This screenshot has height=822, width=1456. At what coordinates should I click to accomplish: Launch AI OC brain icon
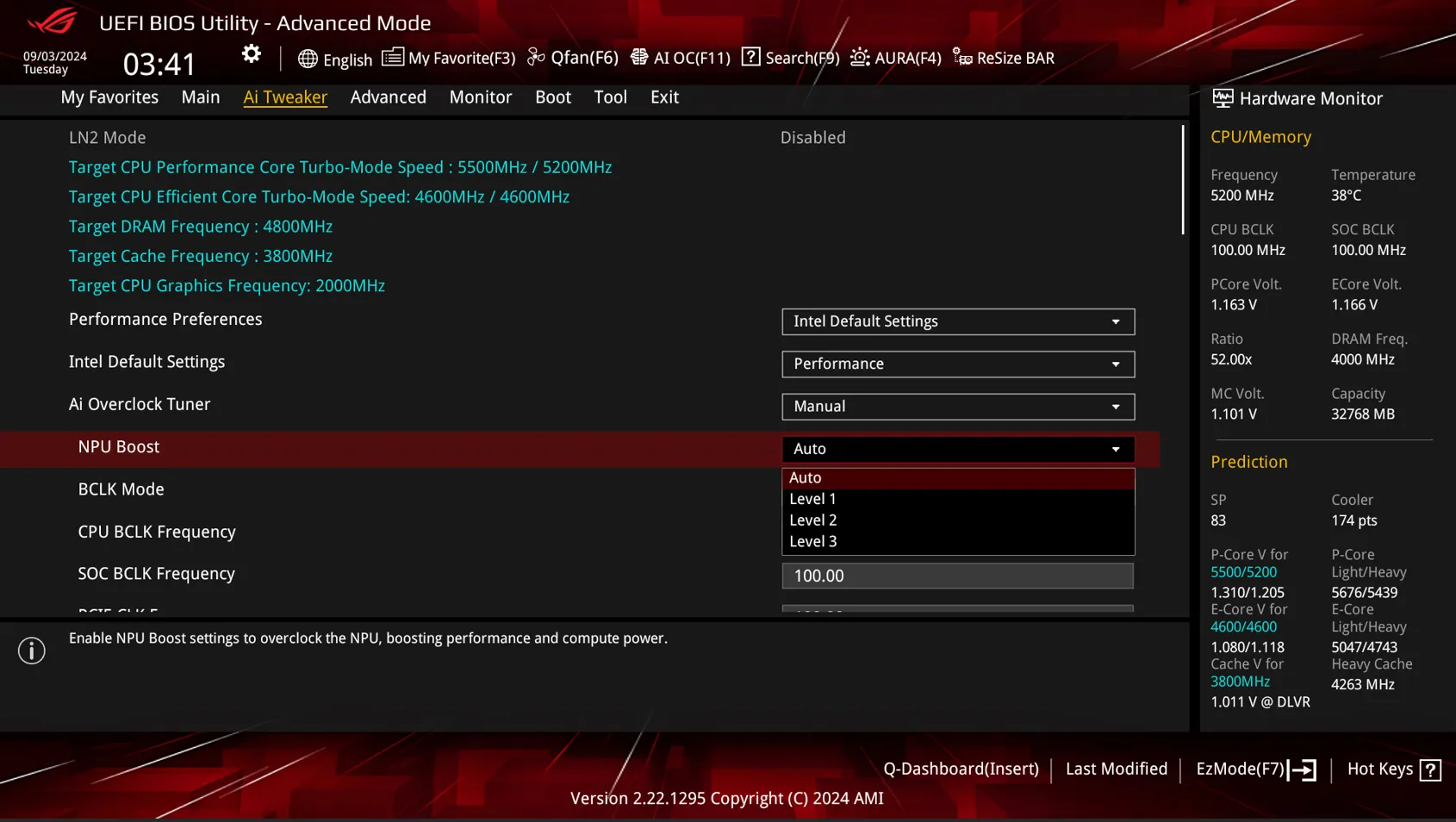pos(639,58)
